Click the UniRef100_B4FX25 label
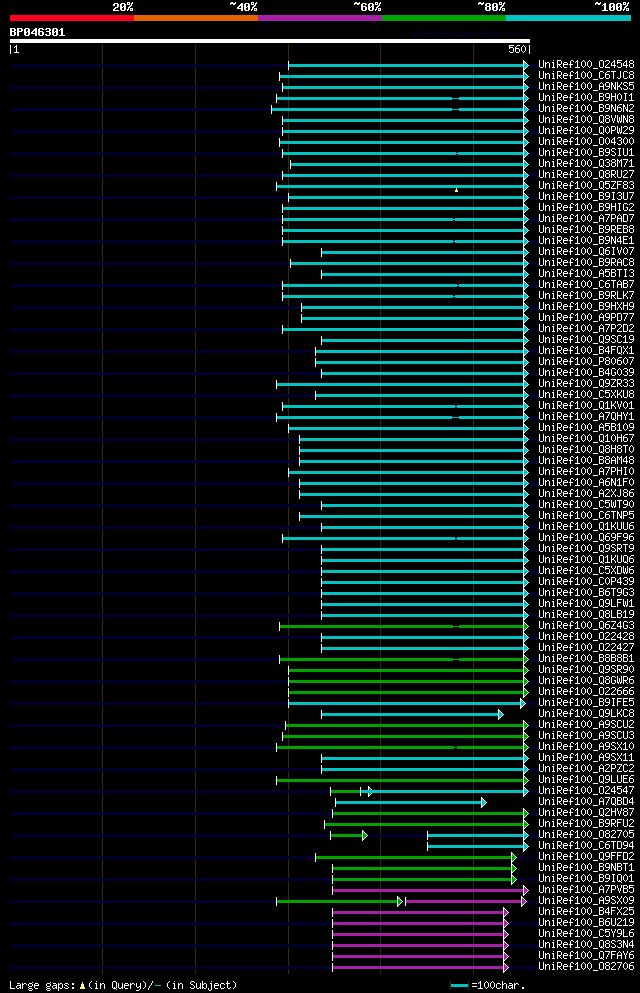The image size is (640, 993). click(586, 911)
